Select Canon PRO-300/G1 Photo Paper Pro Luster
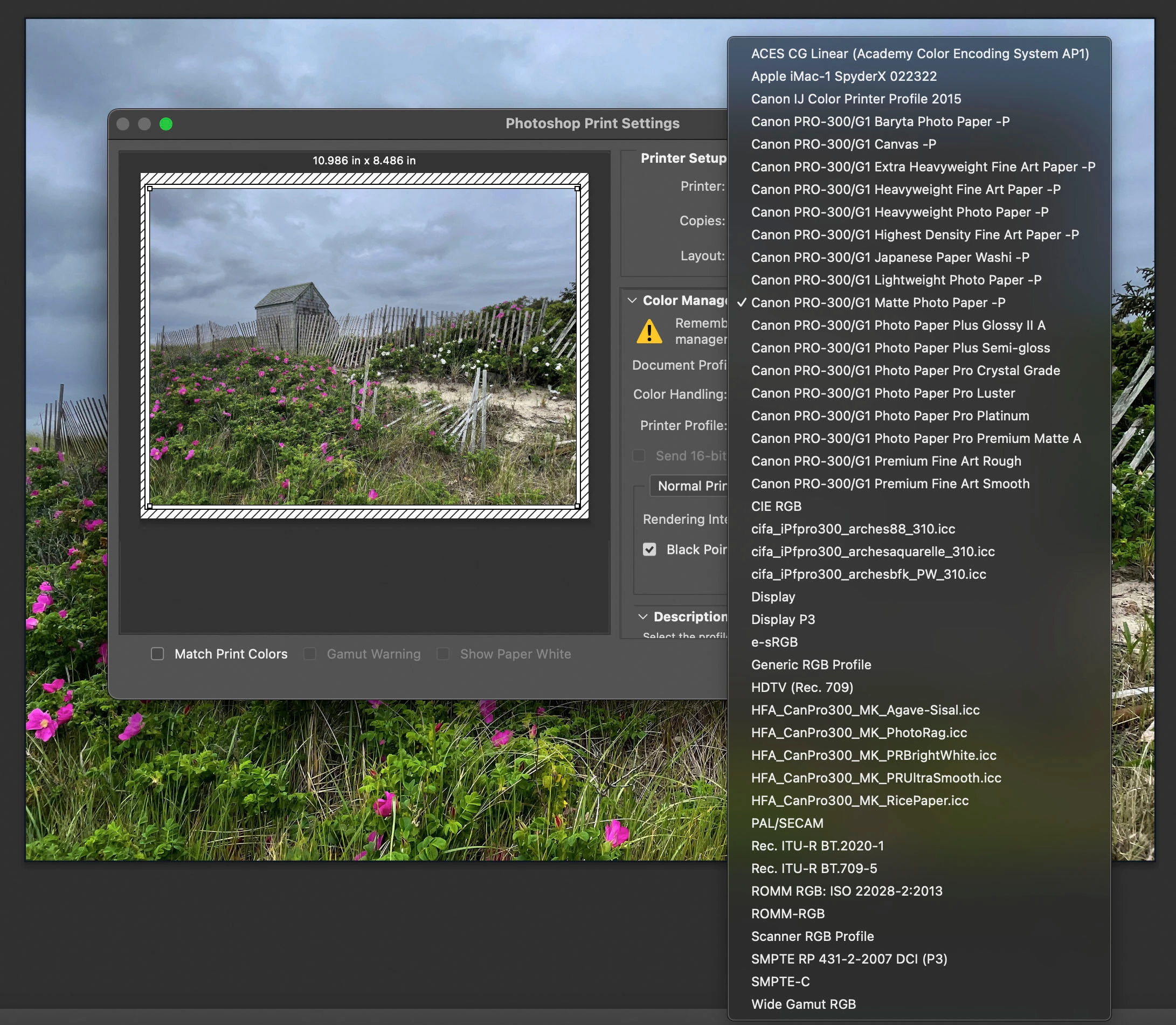Image resolution: width=1176 pixels, height=1025 pixels. [x=883, y=393]
